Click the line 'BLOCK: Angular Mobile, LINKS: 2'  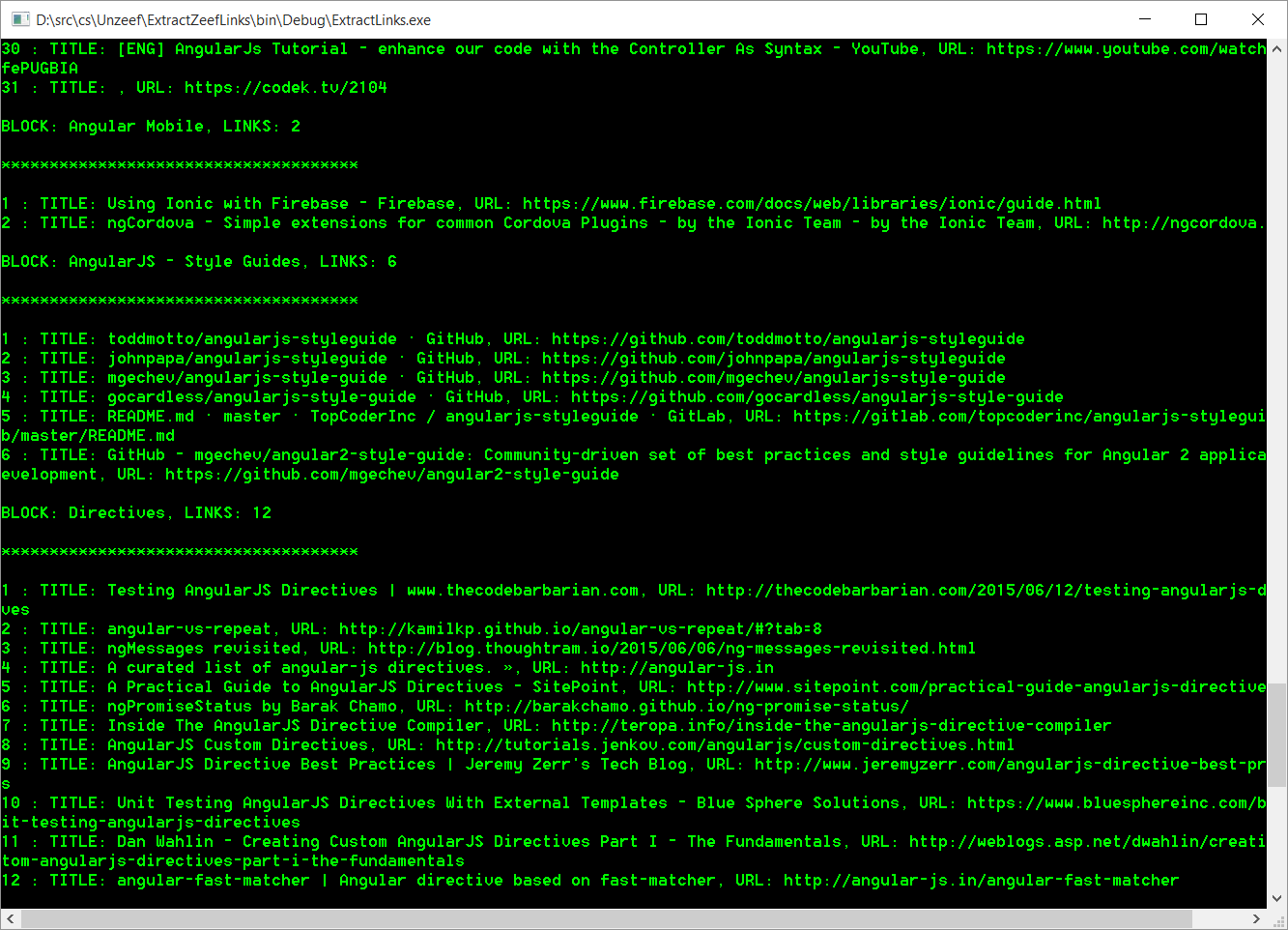[x=151, y=126]
